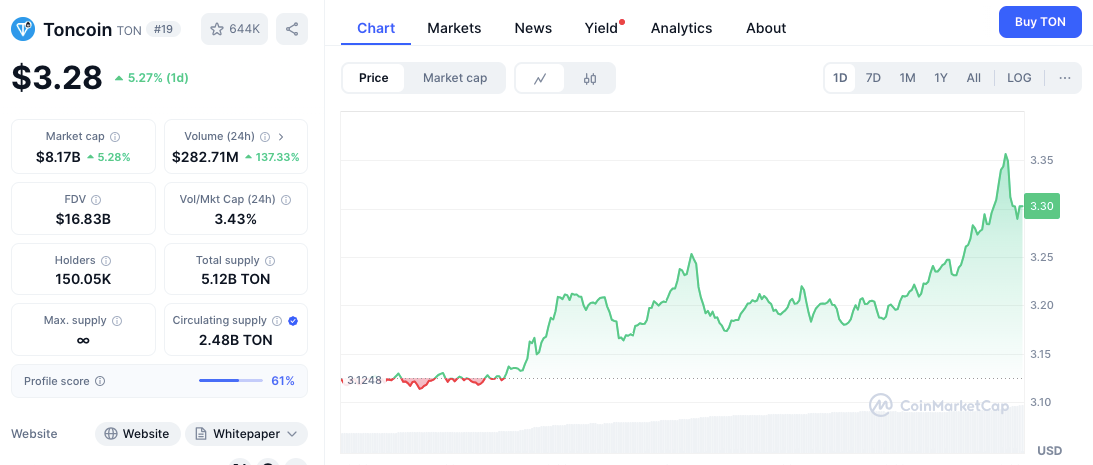Click the Profile score info icon
Viewport: 1093px width, 465px height.
[x=100, y=381]
